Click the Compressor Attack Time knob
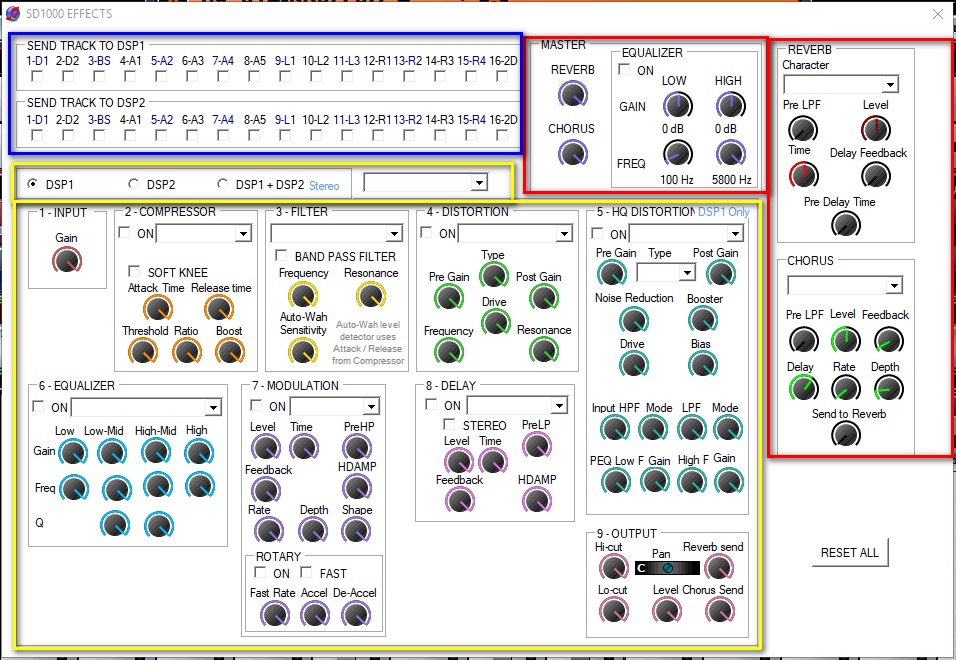Image resolution: width=956 pixels, height=660 pixels. click(x=158, y=308)
